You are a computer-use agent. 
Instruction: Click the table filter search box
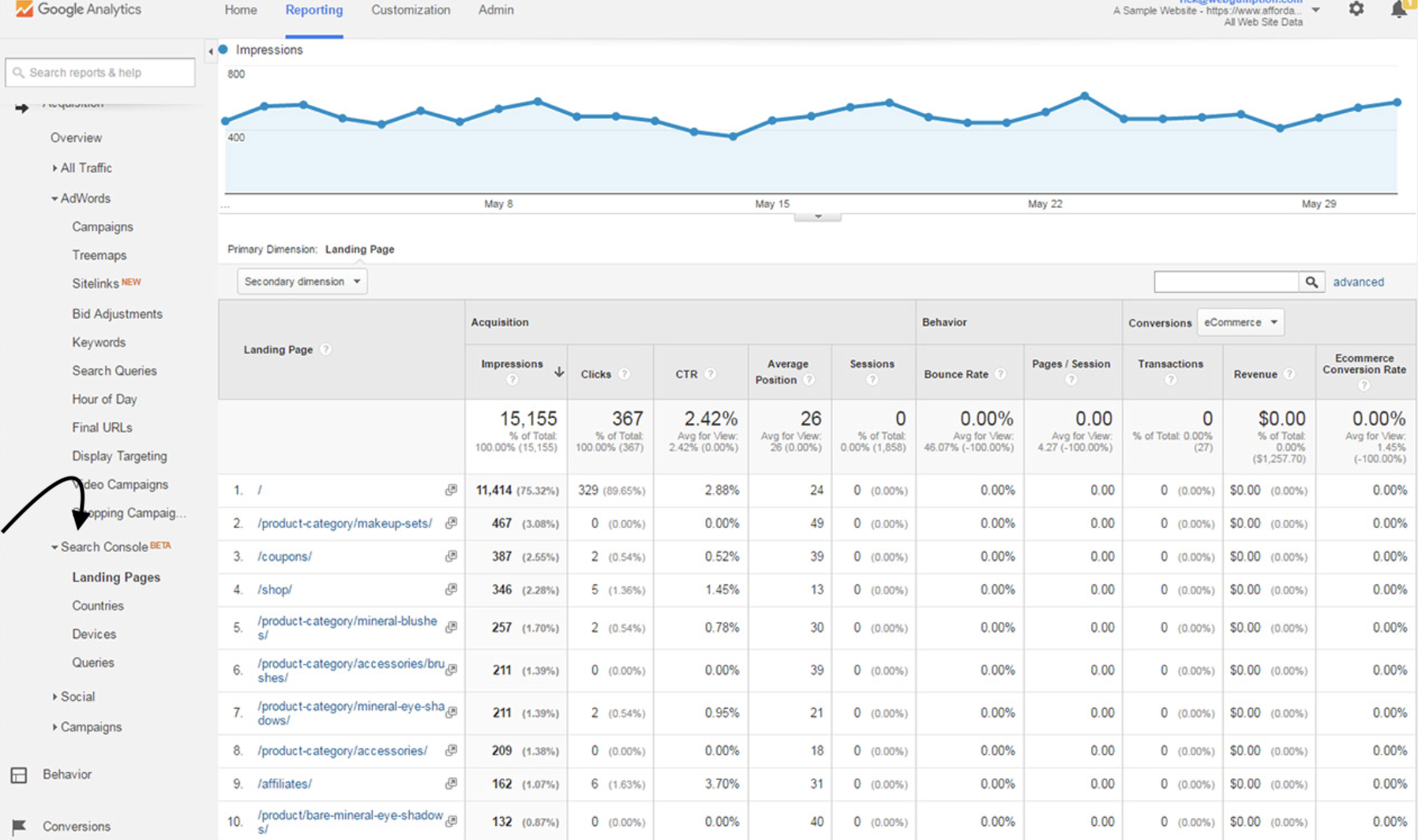(x=1226, y=282)
